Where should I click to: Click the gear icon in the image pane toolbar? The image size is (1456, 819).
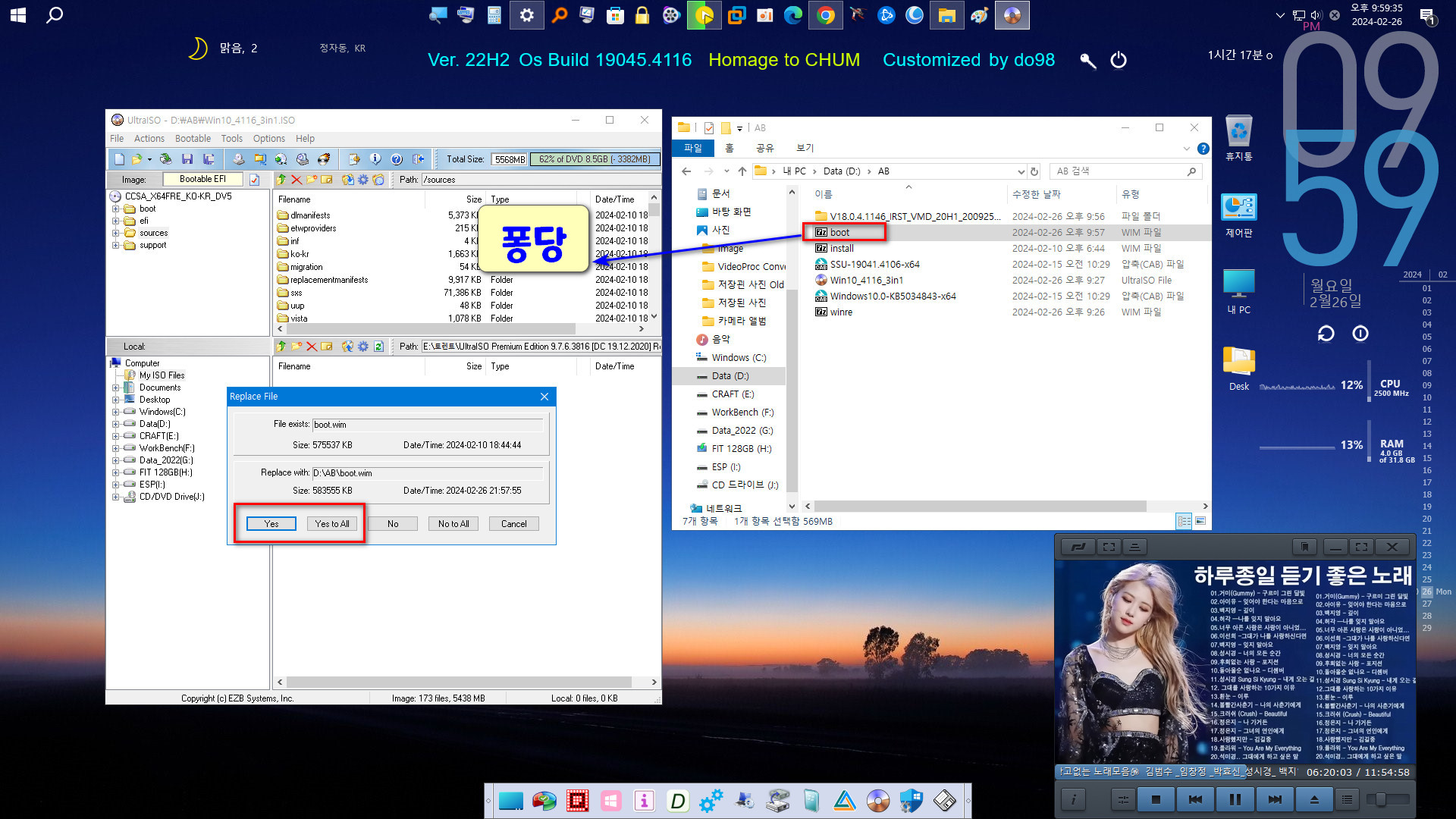363,180
